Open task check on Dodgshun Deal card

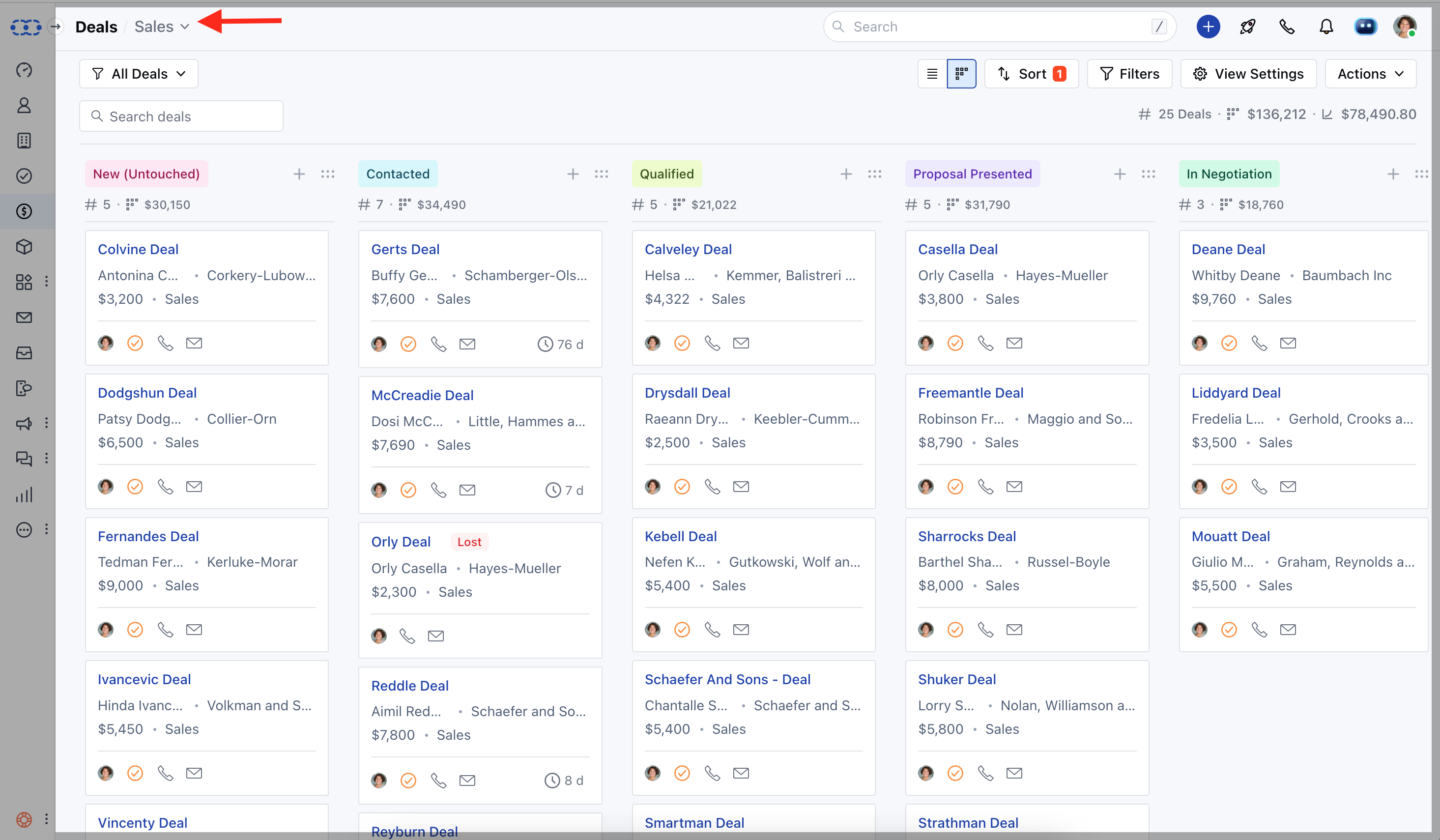coord(135,486)
